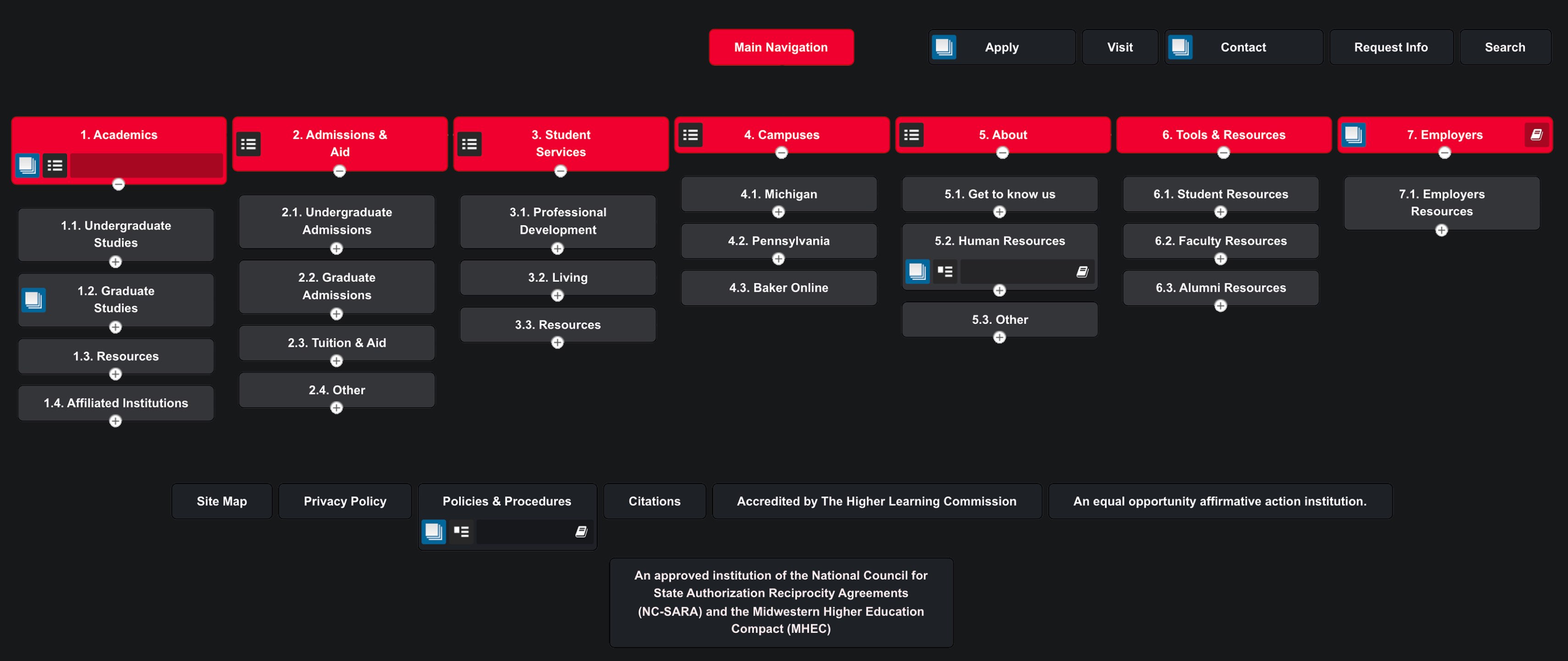Click the dark red color bar in 1. Academics
The height and width of the screenshot is (661, 1568).
146,165
